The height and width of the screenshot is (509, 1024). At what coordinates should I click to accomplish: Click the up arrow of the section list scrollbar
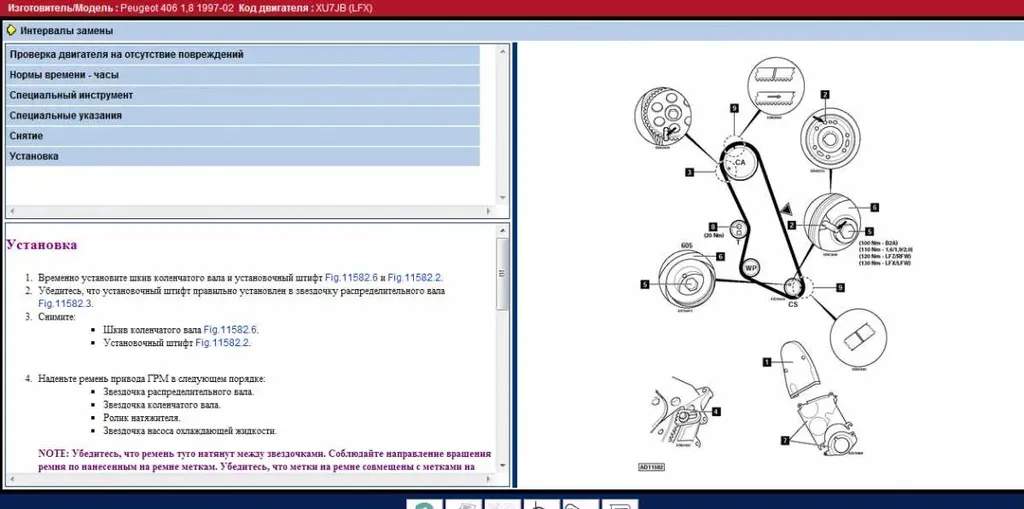point(503,50)
